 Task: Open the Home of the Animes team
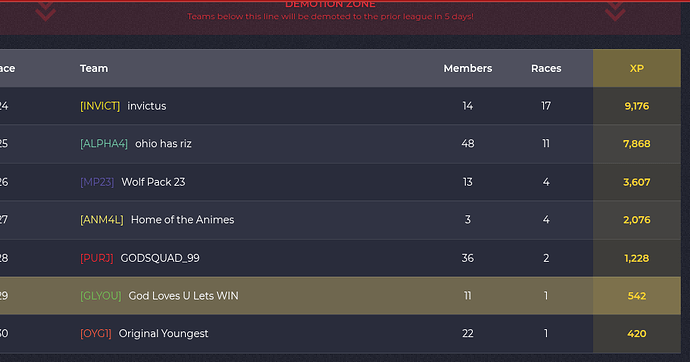tap(183, 220)
